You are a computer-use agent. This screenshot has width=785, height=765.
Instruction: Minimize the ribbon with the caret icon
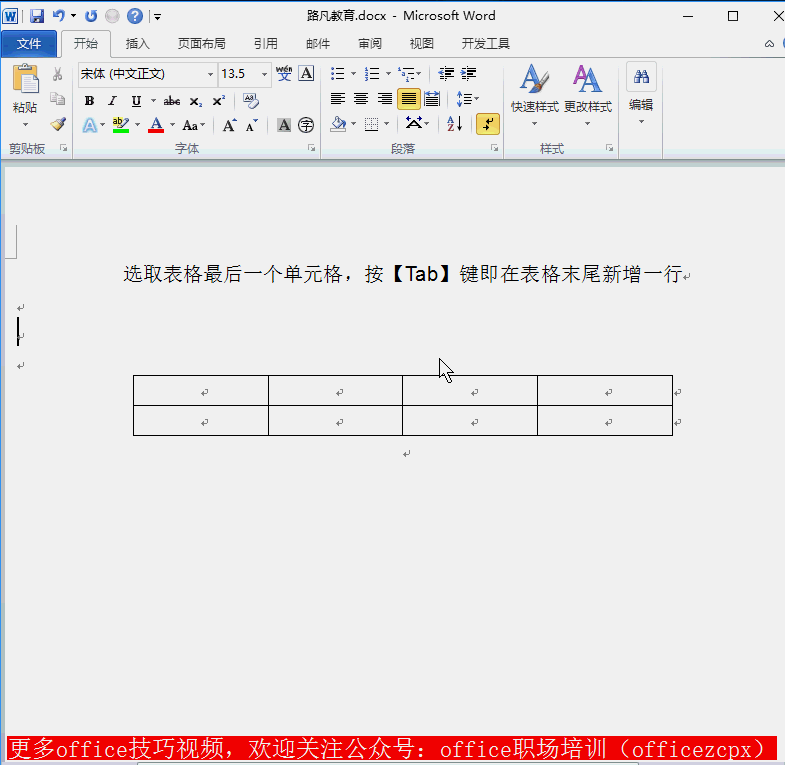769,44
